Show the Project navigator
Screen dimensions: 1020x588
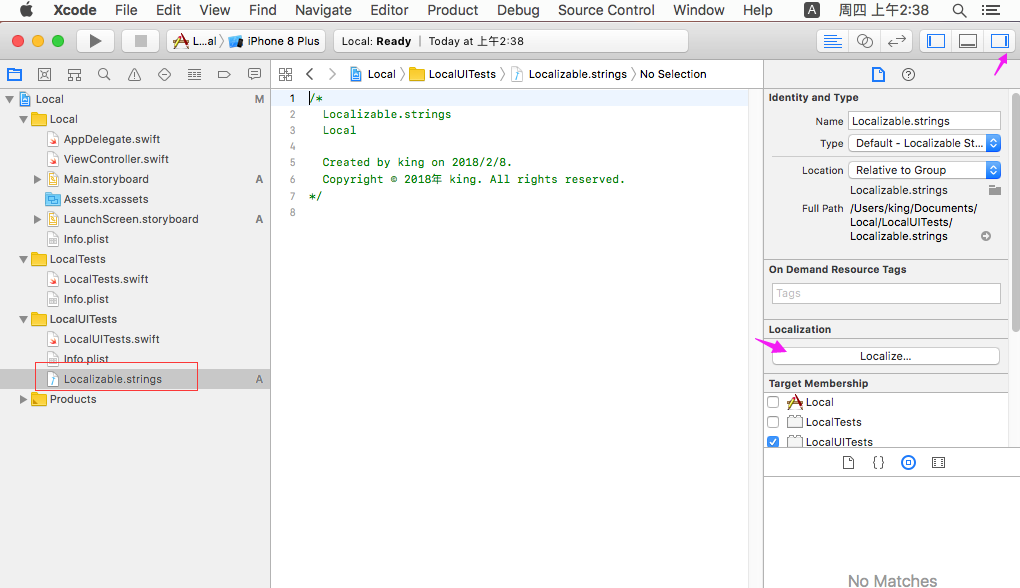14,74
